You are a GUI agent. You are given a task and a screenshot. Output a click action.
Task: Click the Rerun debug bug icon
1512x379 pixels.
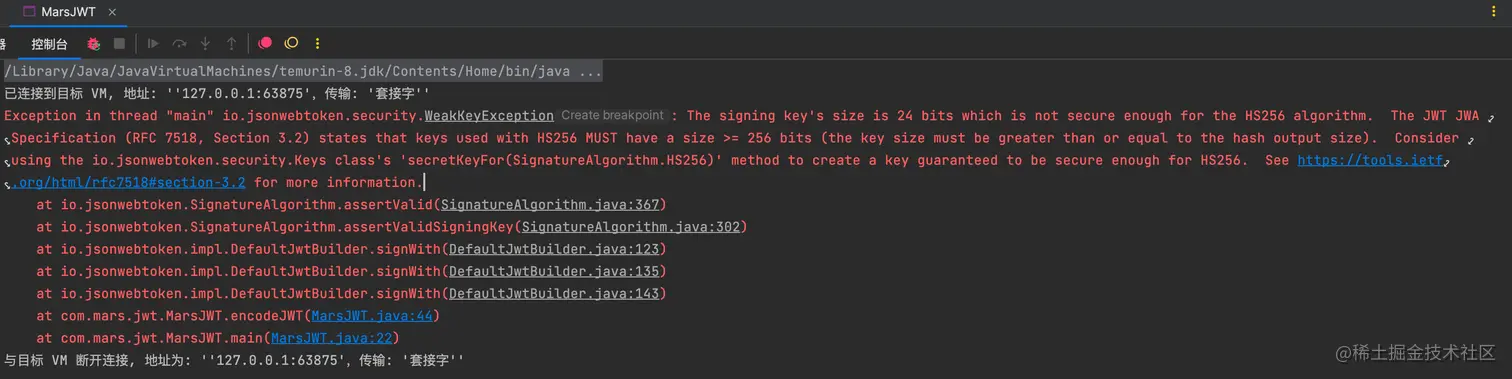[x=93, y=44]
